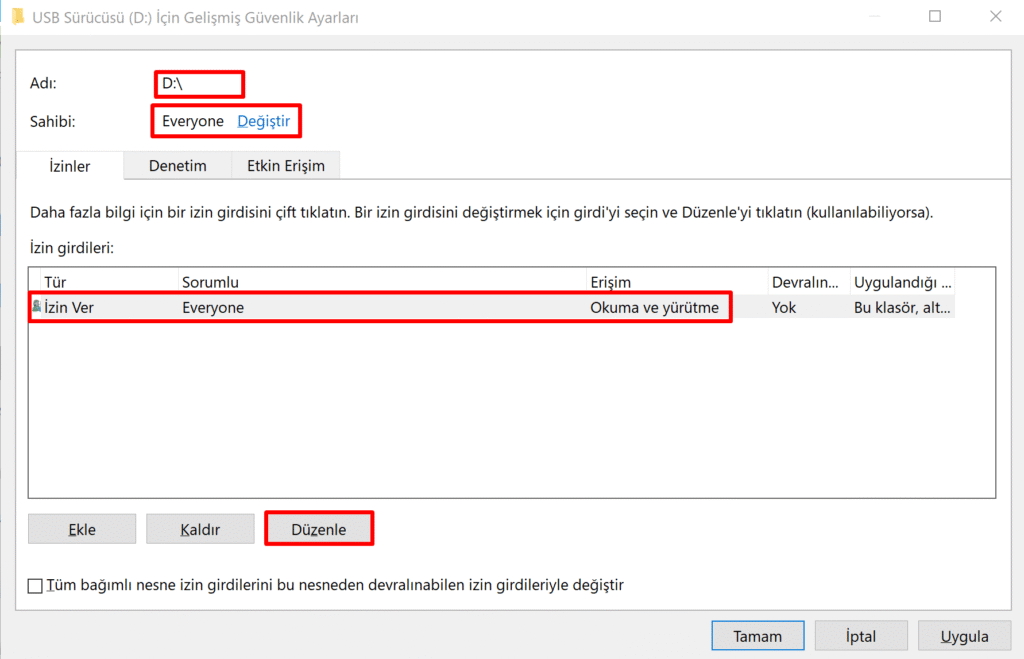Remove entry with the Kaldır button
The height and width of the screenshot is (659, 1024).
[200, 529]
